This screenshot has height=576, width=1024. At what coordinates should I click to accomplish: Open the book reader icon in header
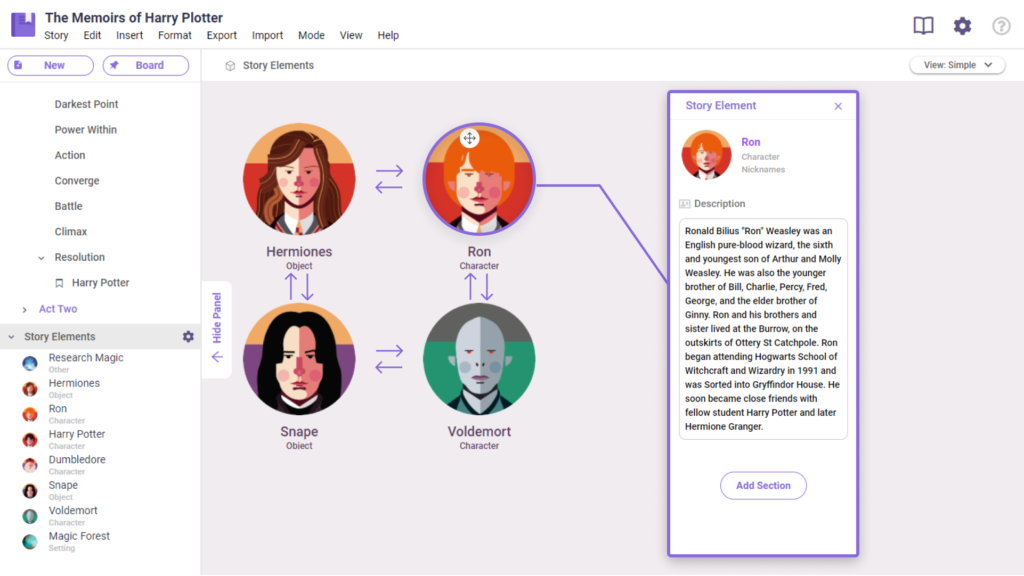tap(923, 26)
